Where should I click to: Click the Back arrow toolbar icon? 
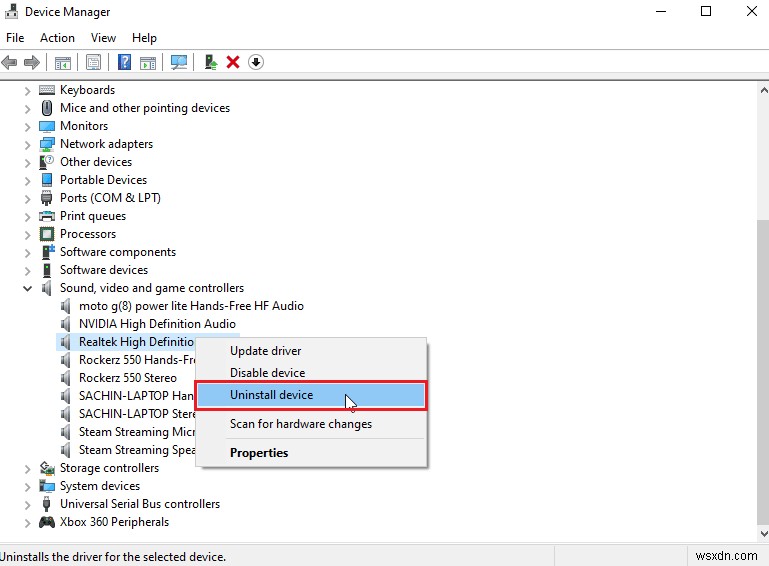9,62
